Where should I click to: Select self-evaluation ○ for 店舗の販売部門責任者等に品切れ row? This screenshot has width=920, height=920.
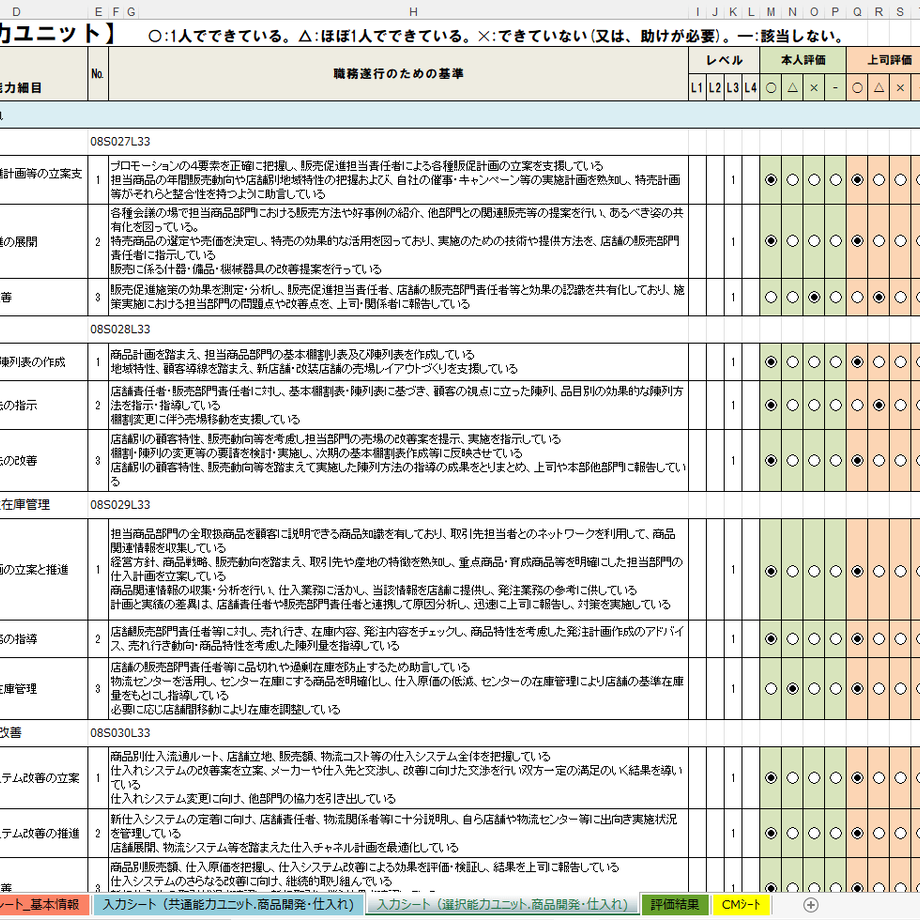(x=771, y=689)
